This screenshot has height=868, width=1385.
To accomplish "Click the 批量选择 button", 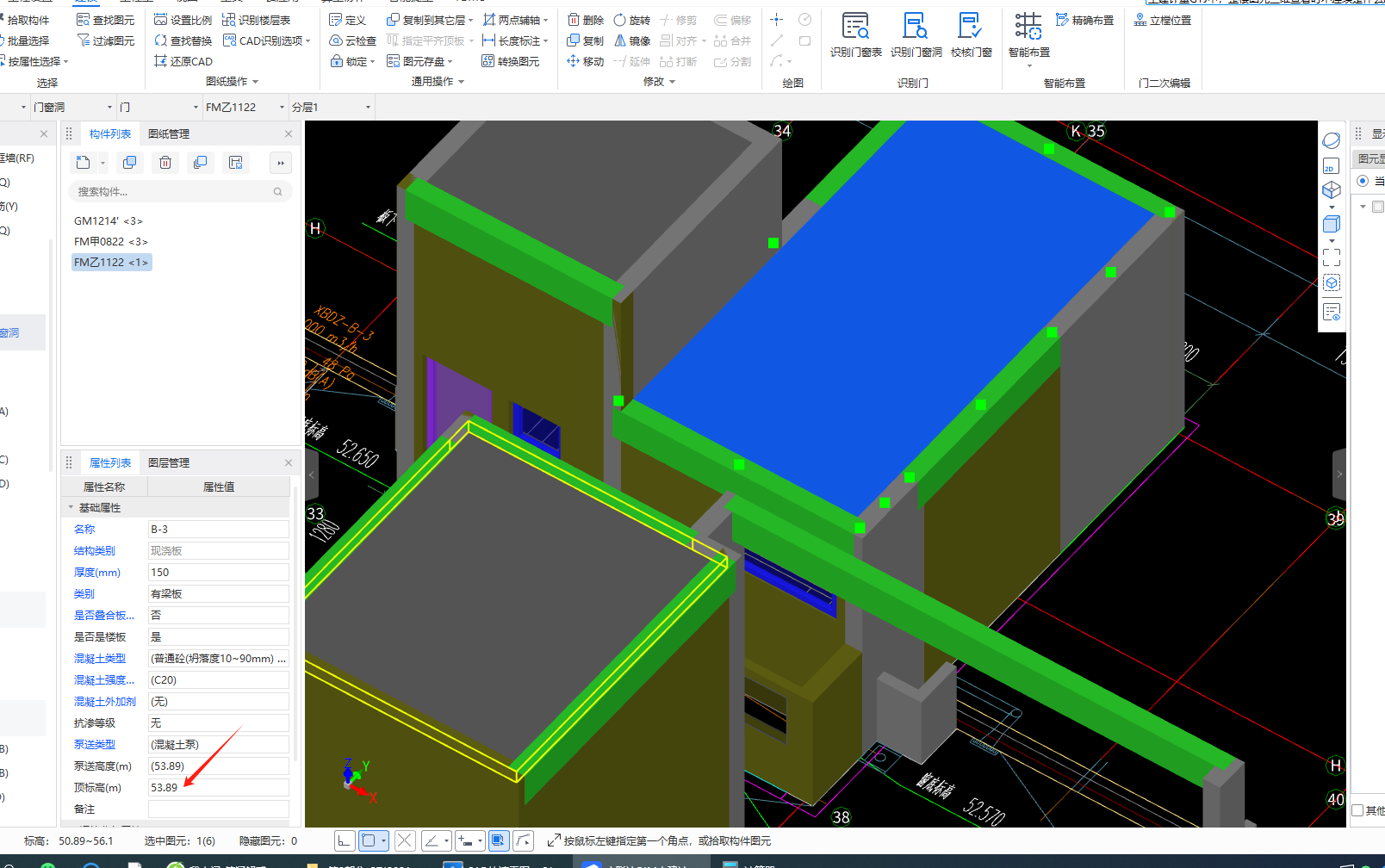I will pyautogui.click(x=26, y=40).
